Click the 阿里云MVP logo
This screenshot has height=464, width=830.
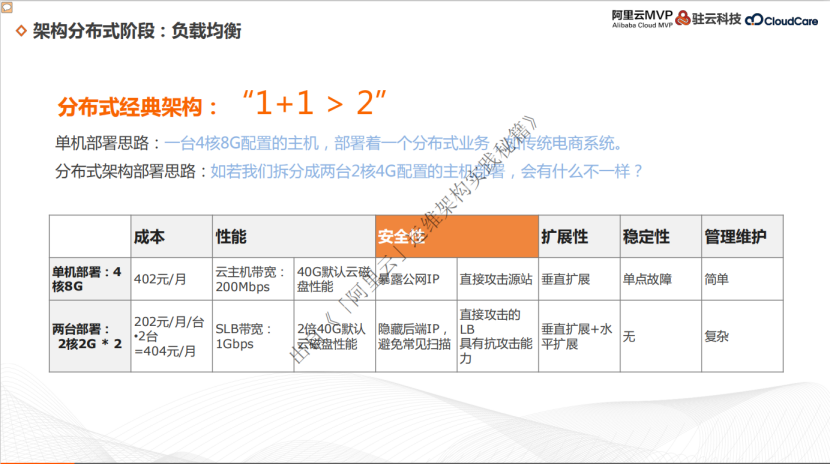642,19
